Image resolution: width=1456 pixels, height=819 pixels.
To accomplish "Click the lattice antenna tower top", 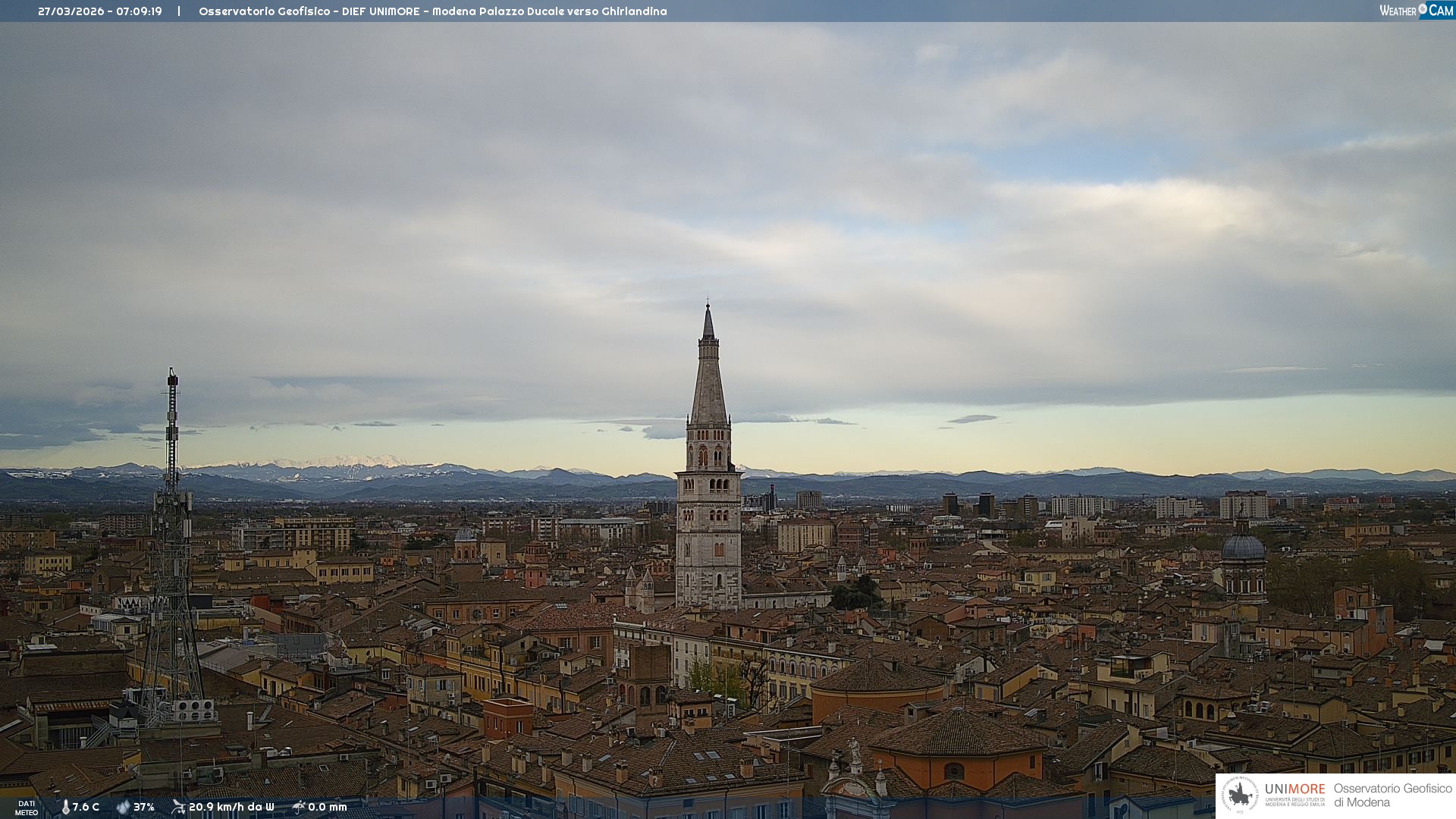I will point(173,379).
